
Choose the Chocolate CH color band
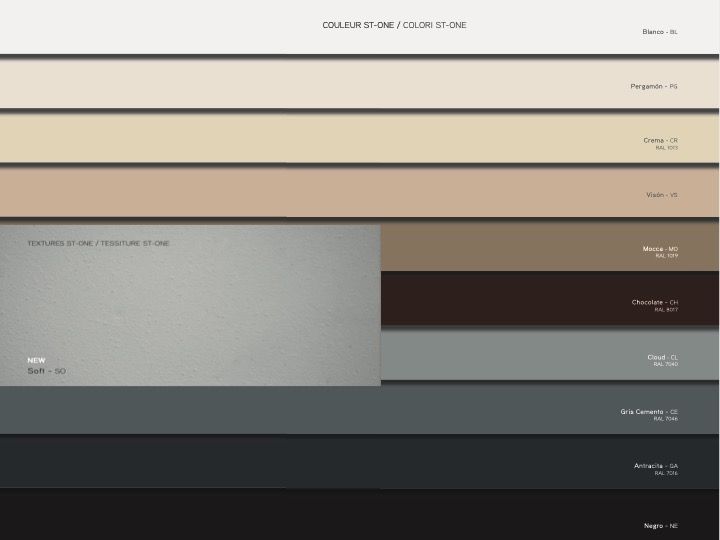pos(550,300)
